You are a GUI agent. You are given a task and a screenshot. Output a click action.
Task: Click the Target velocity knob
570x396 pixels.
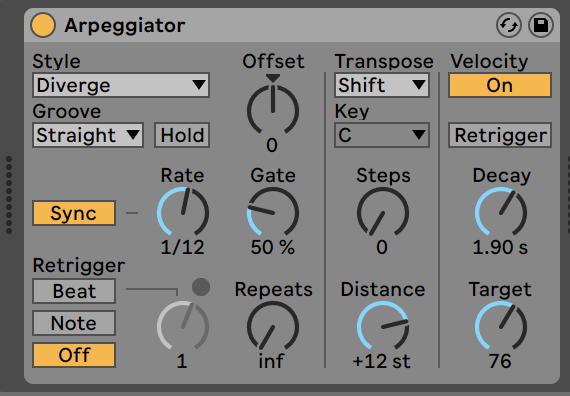coord(501,326)
